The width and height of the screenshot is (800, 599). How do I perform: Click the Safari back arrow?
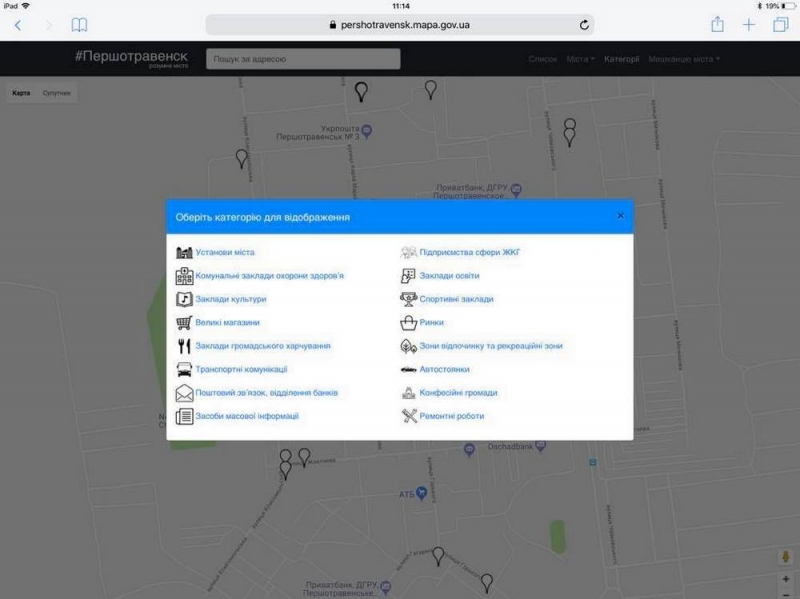17,25
